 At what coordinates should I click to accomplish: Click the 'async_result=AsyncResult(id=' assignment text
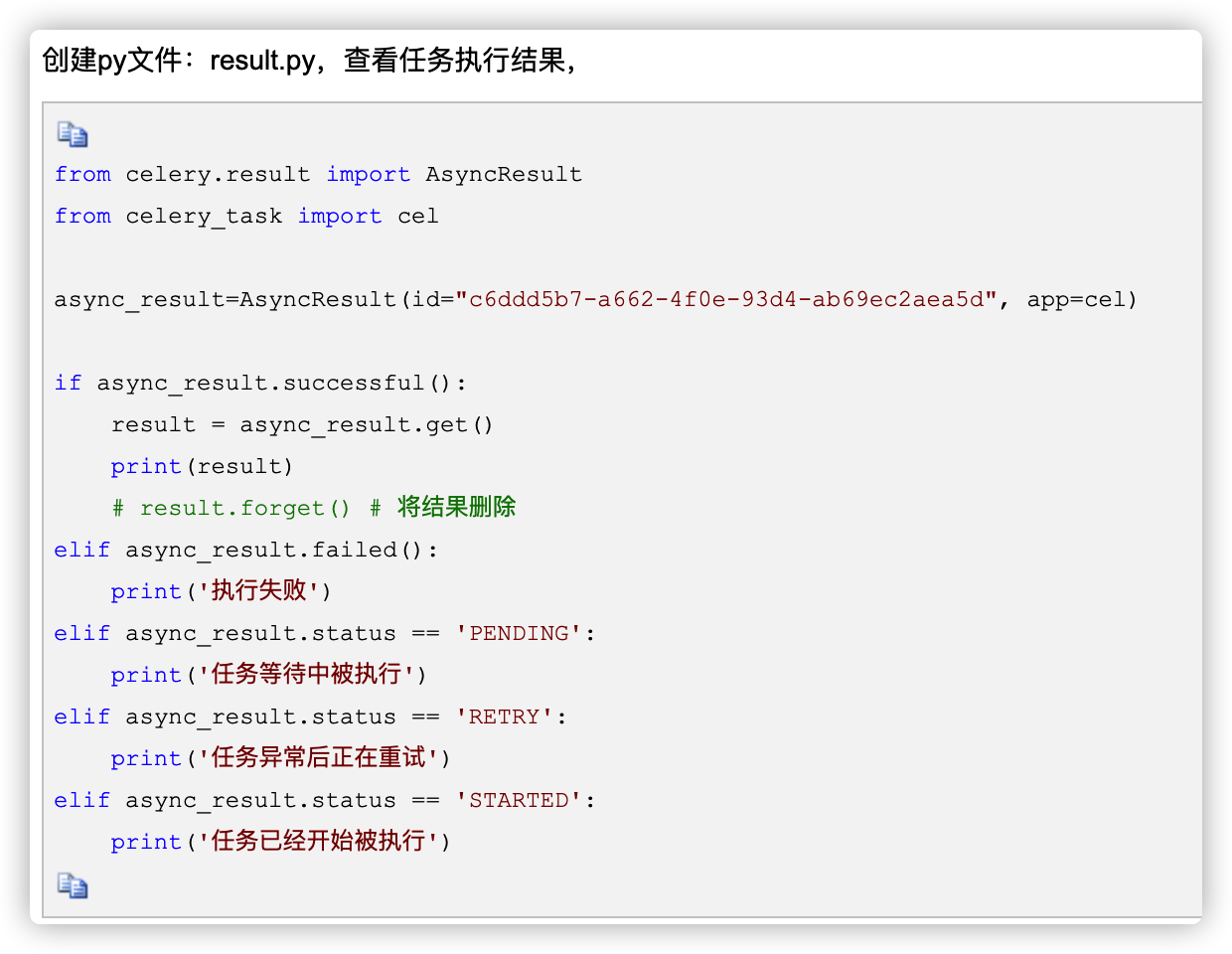click(x=254, y=300)
